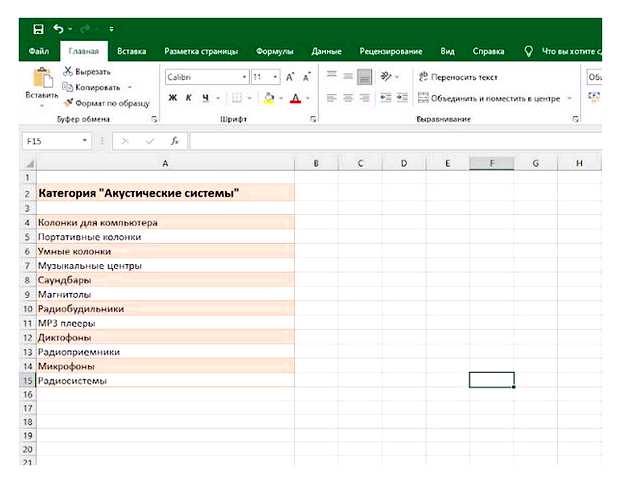Toggle bold formatting Ж
Viewport: 620px width, 485px height.
click(x=172, y=98)
